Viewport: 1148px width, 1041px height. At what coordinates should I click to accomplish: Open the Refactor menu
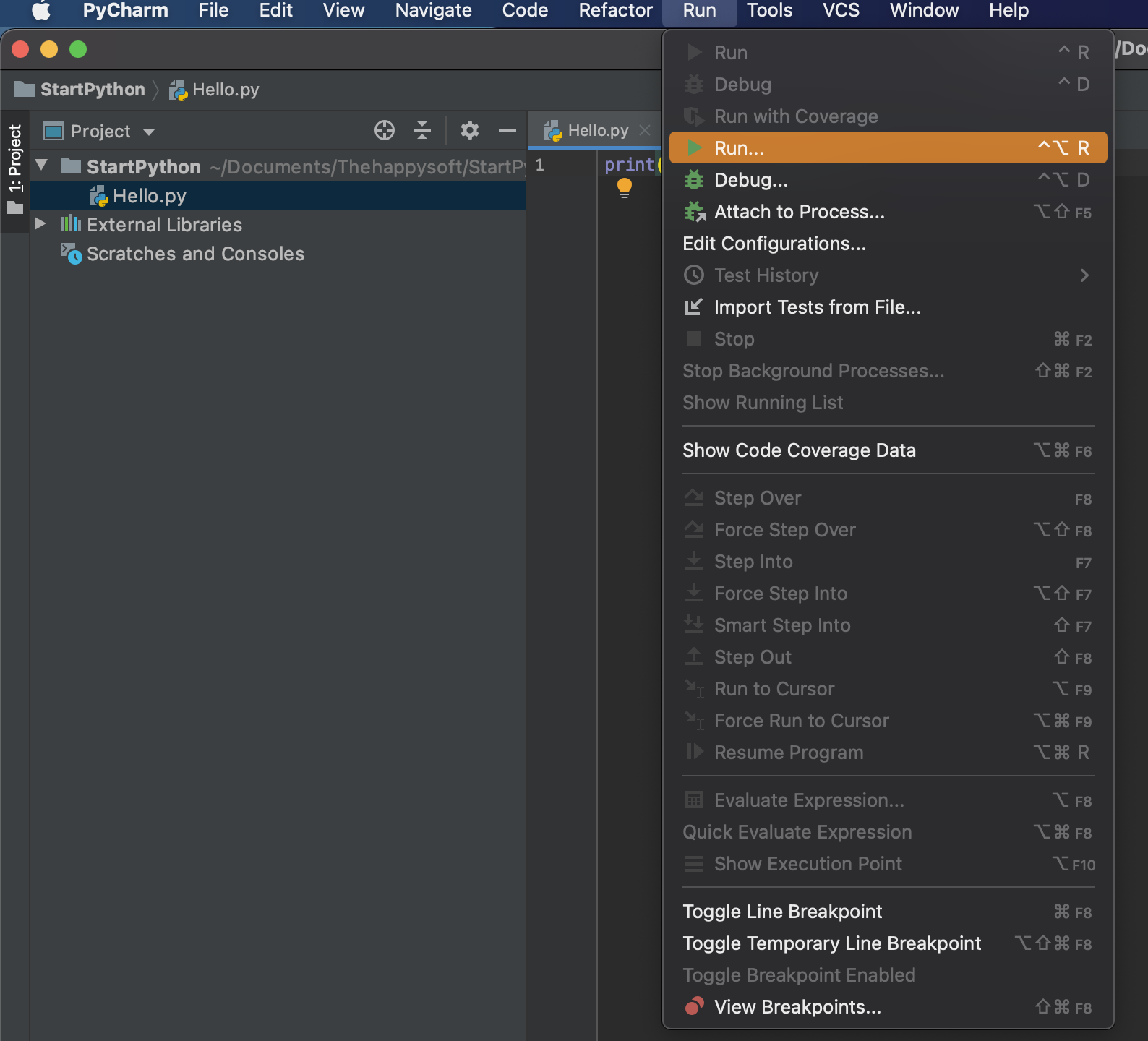tap(616, 10)
